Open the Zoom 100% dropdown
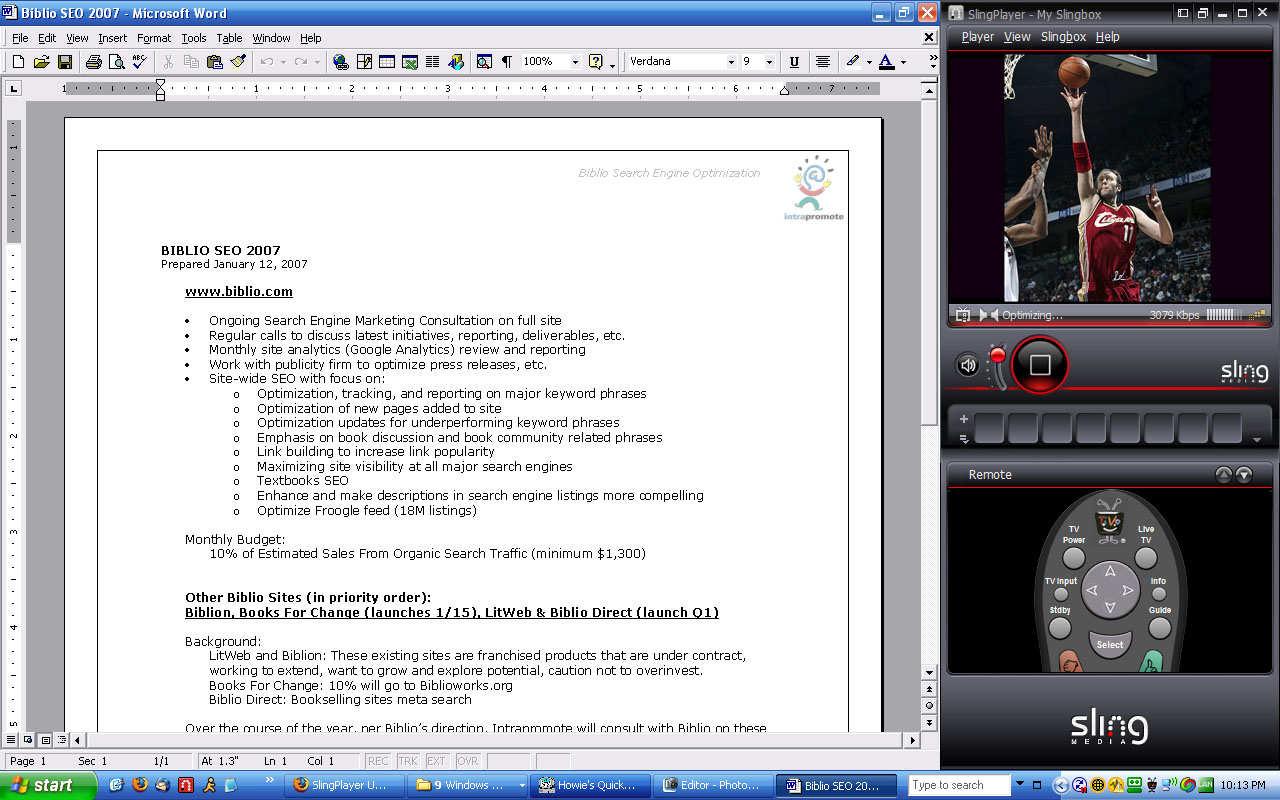This screenshot has width=1280, height=800. [575, 62]
